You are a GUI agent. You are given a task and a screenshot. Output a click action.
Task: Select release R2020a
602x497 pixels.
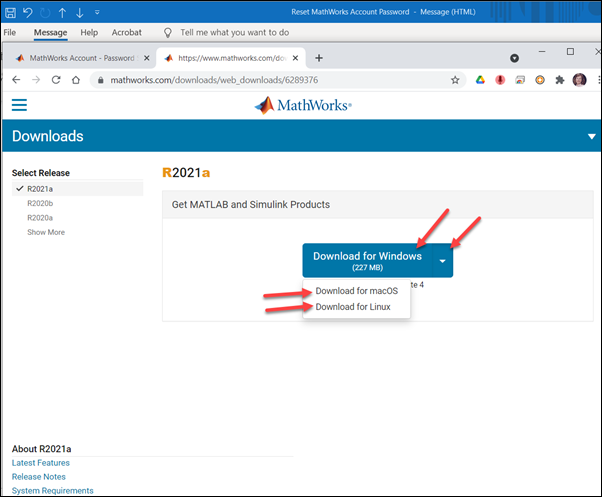pos(40,218)
